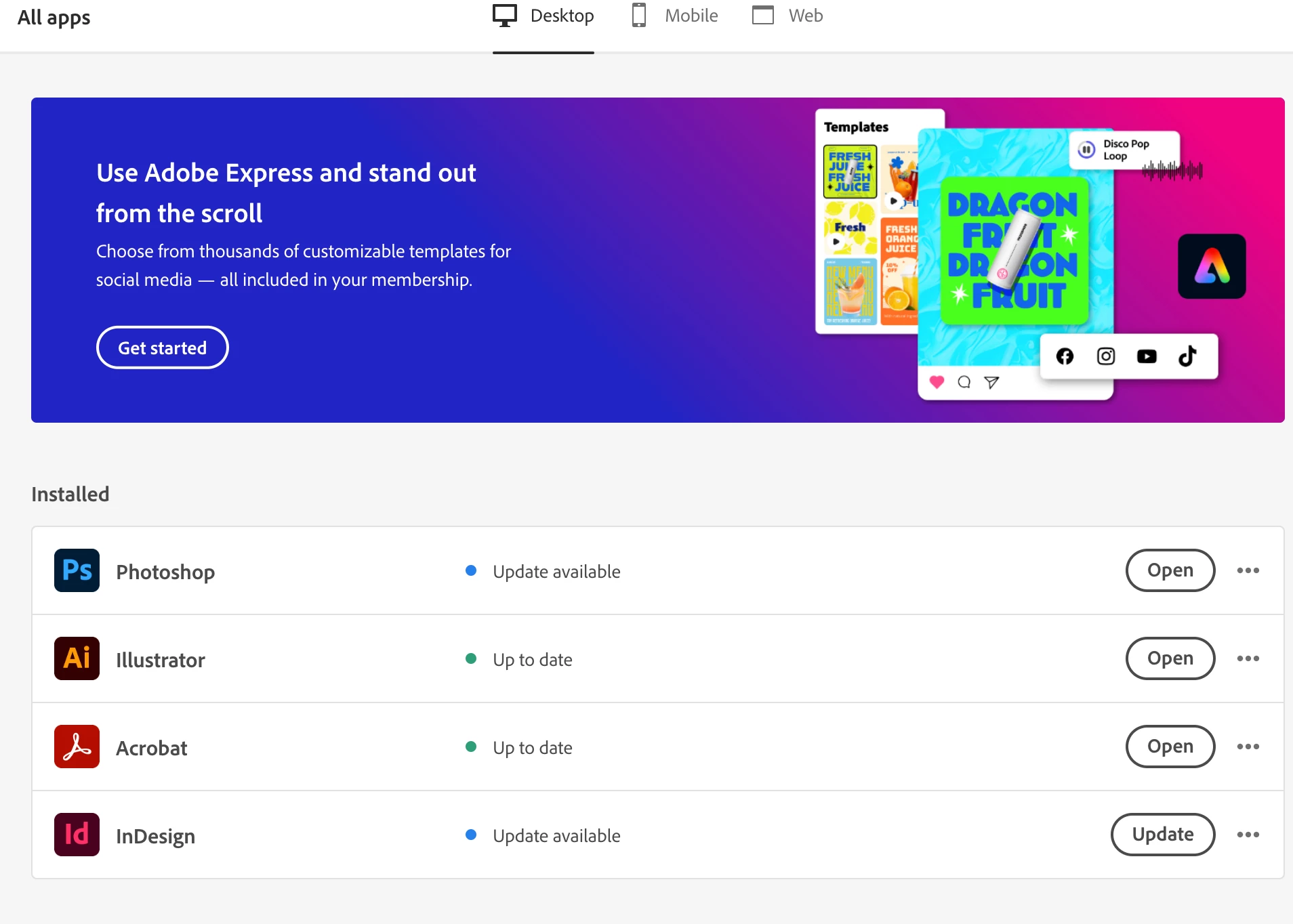Open more options for Illustrator

tap(1248, 658)
